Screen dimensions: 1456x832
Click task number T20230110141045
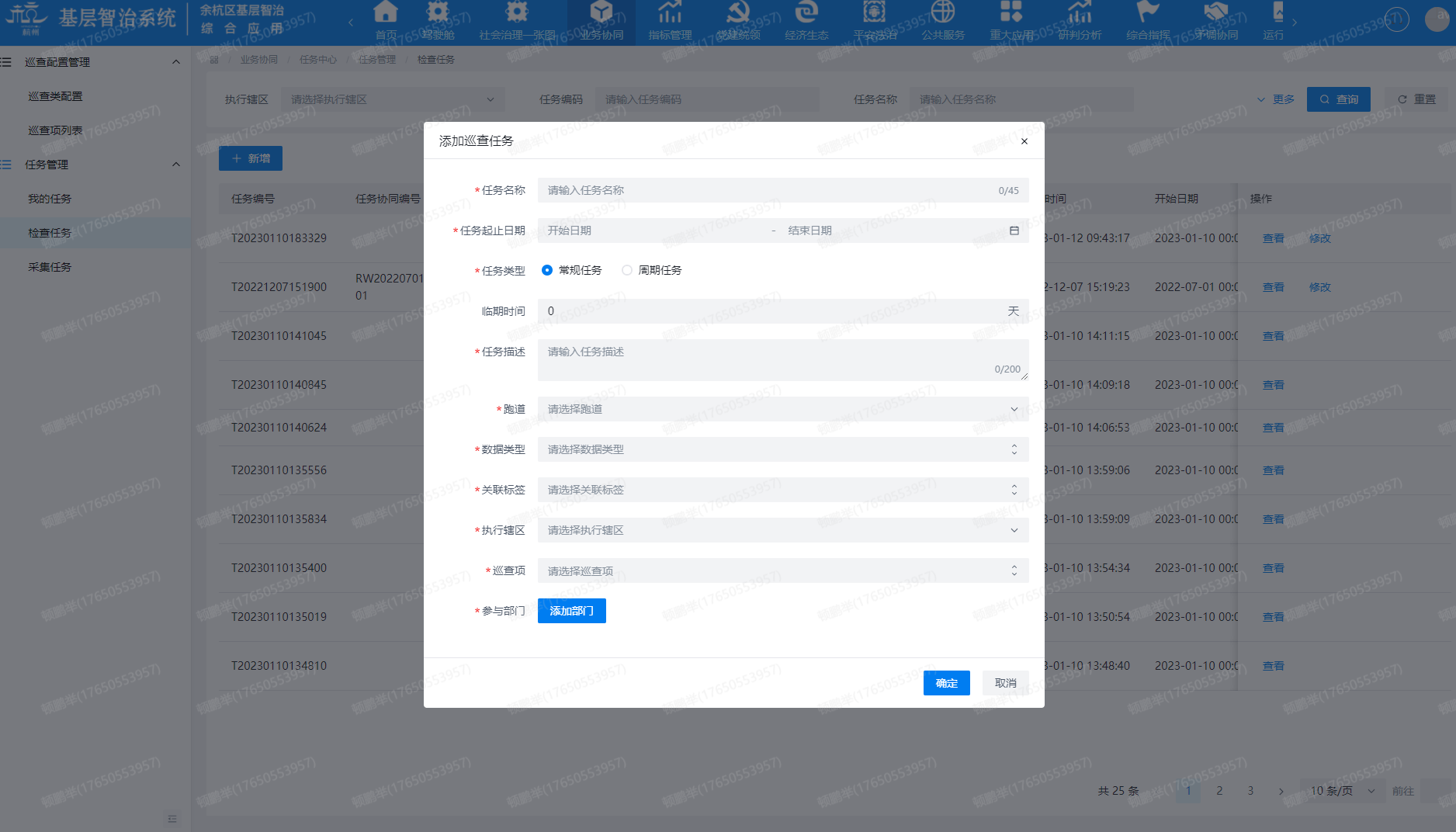(x=279, y=336)
